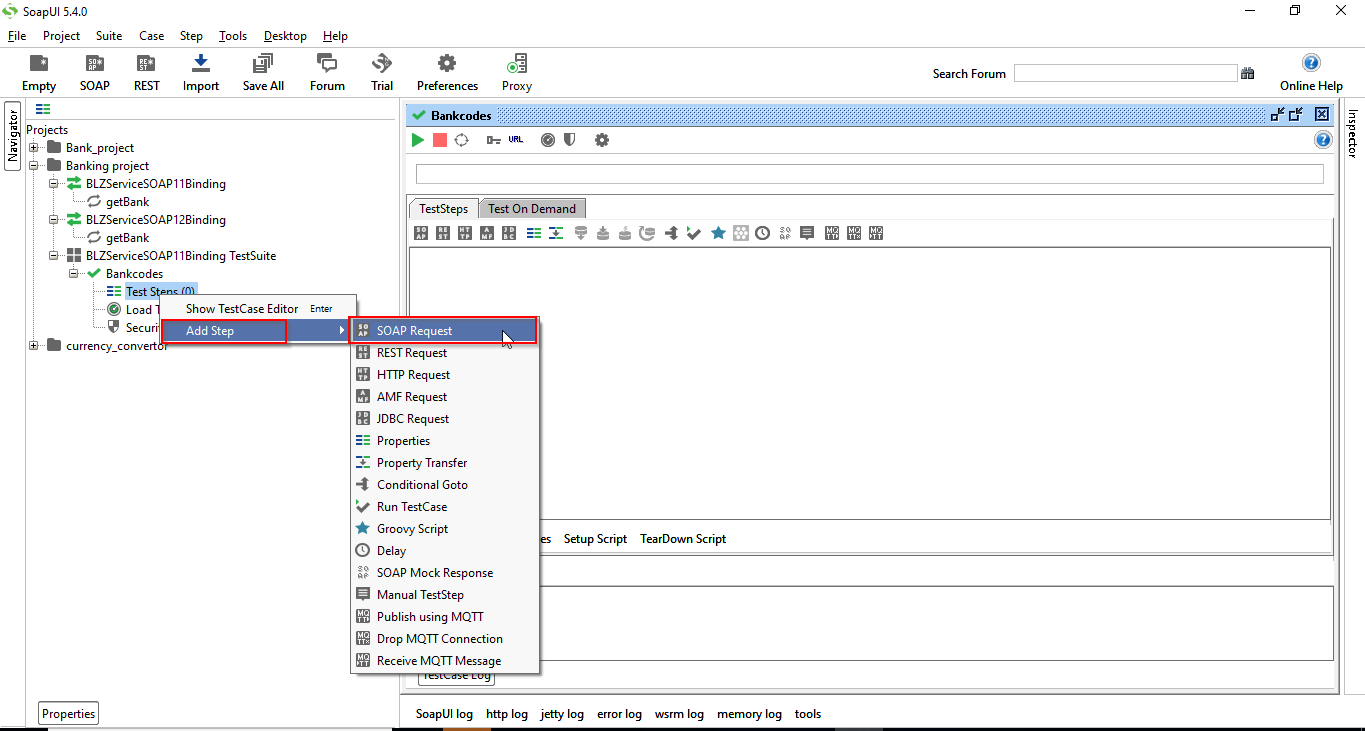Open the Proxy settings
Image resolution: width=1365 pixels, height=731 pixels.
point(516,71)
